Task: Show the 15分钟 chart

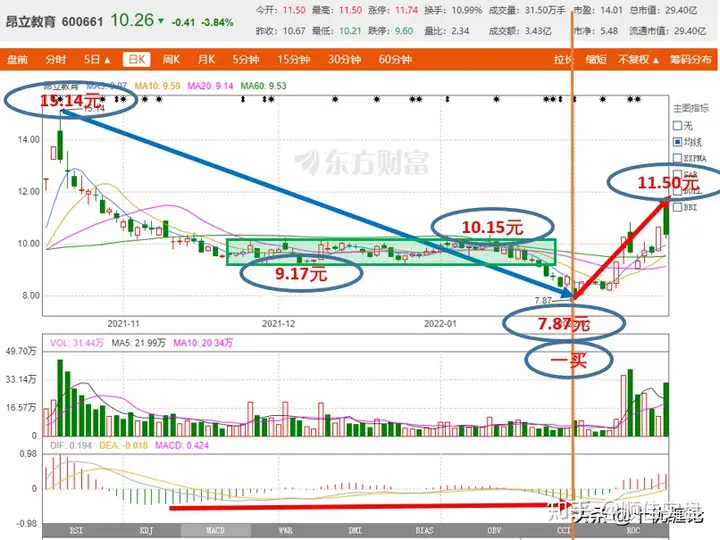Action: (x=293, y=60)
